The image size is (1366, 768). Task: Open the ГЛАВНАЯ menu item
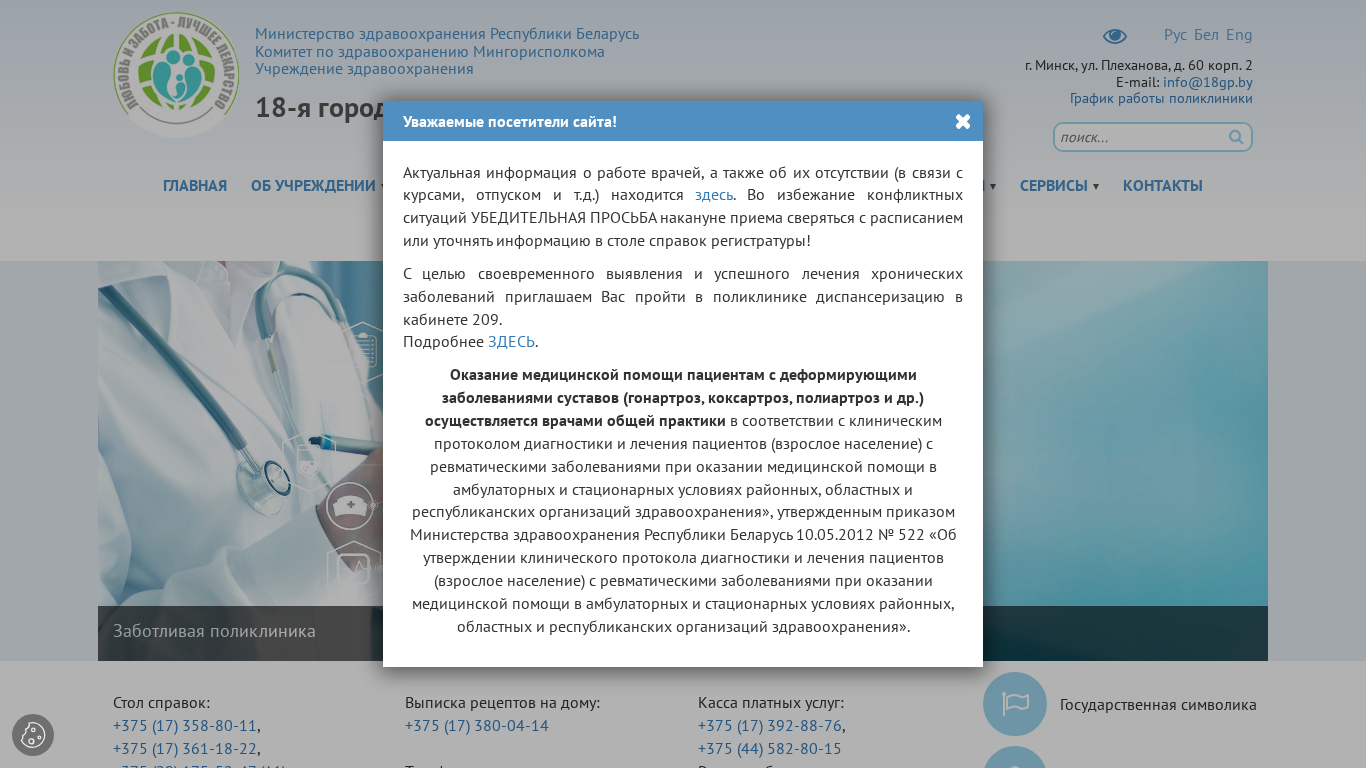click(195, 186)
